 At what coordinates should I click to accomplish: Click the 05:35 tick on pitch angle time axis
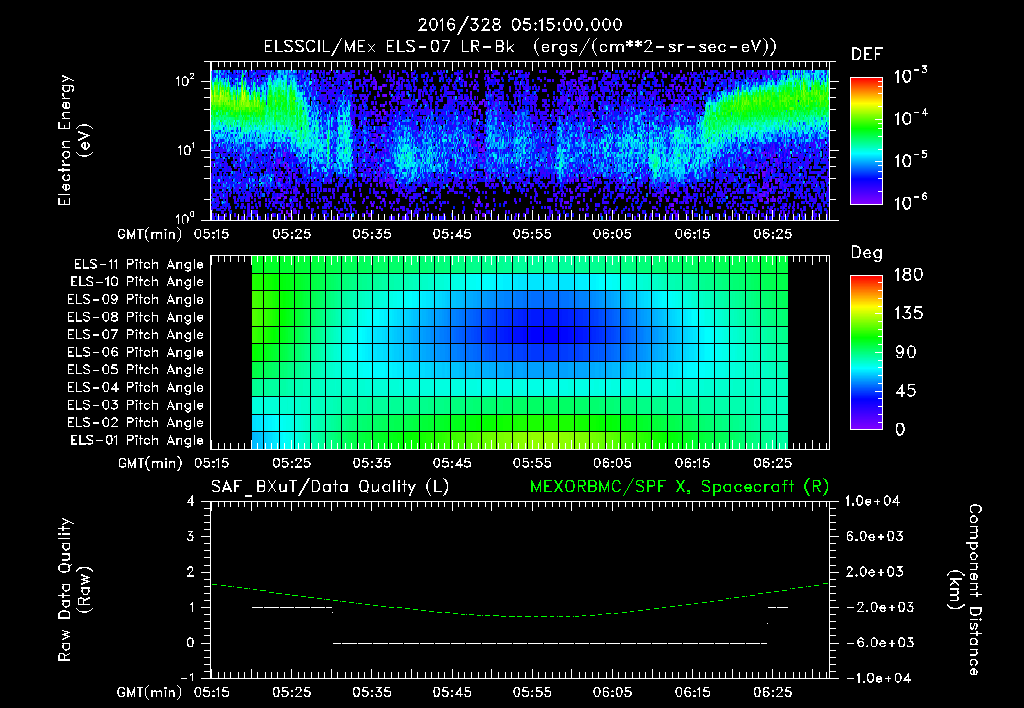click(372, 463)
